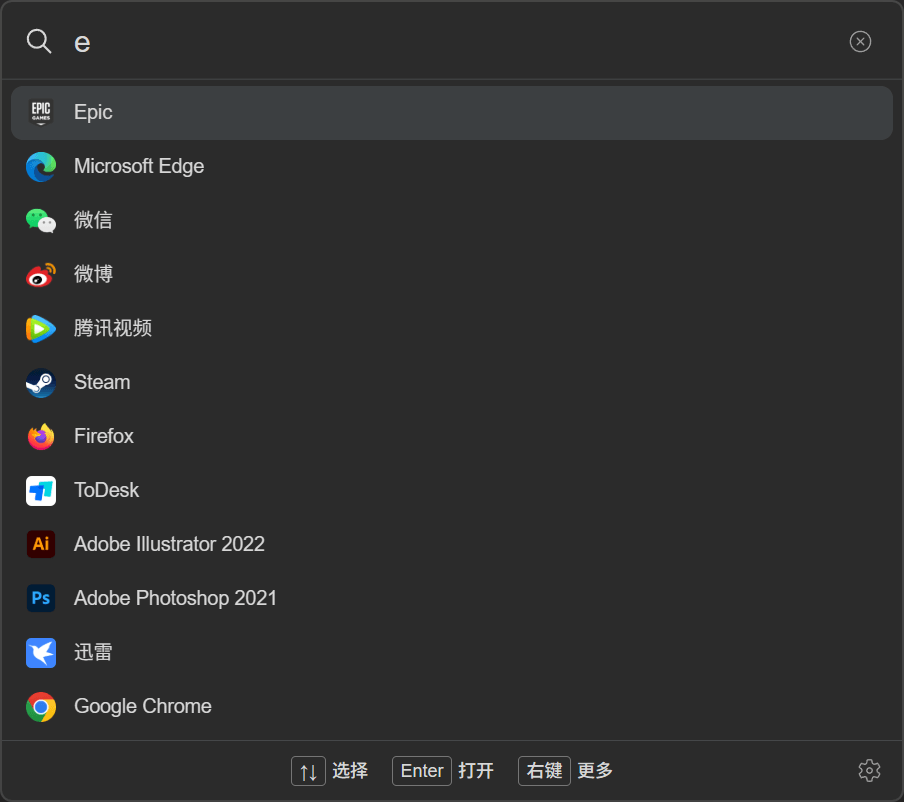This screenshot has height=802, width=904.
Task: Select the Steam label
Action: [x=102, y=382]
